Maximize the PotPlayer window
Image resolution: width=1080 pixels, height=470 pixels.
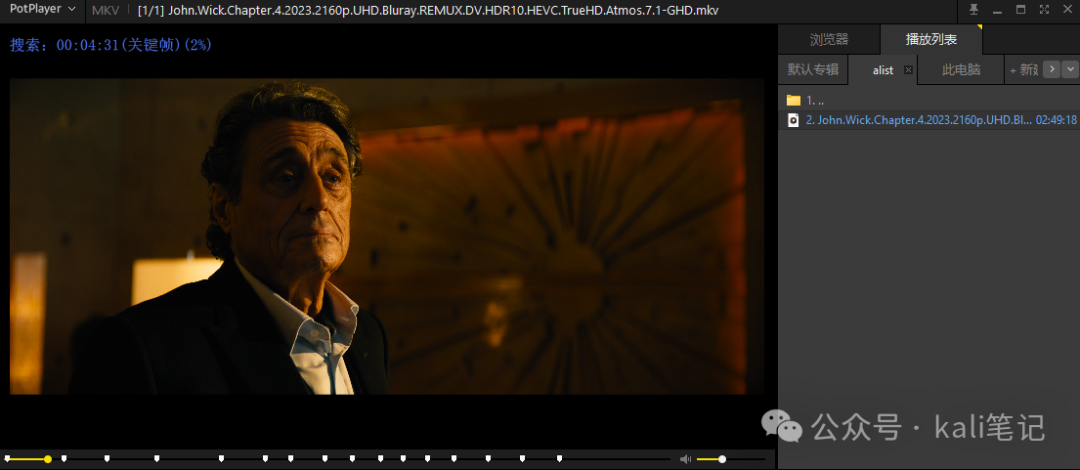click(x=1021, y=10)
